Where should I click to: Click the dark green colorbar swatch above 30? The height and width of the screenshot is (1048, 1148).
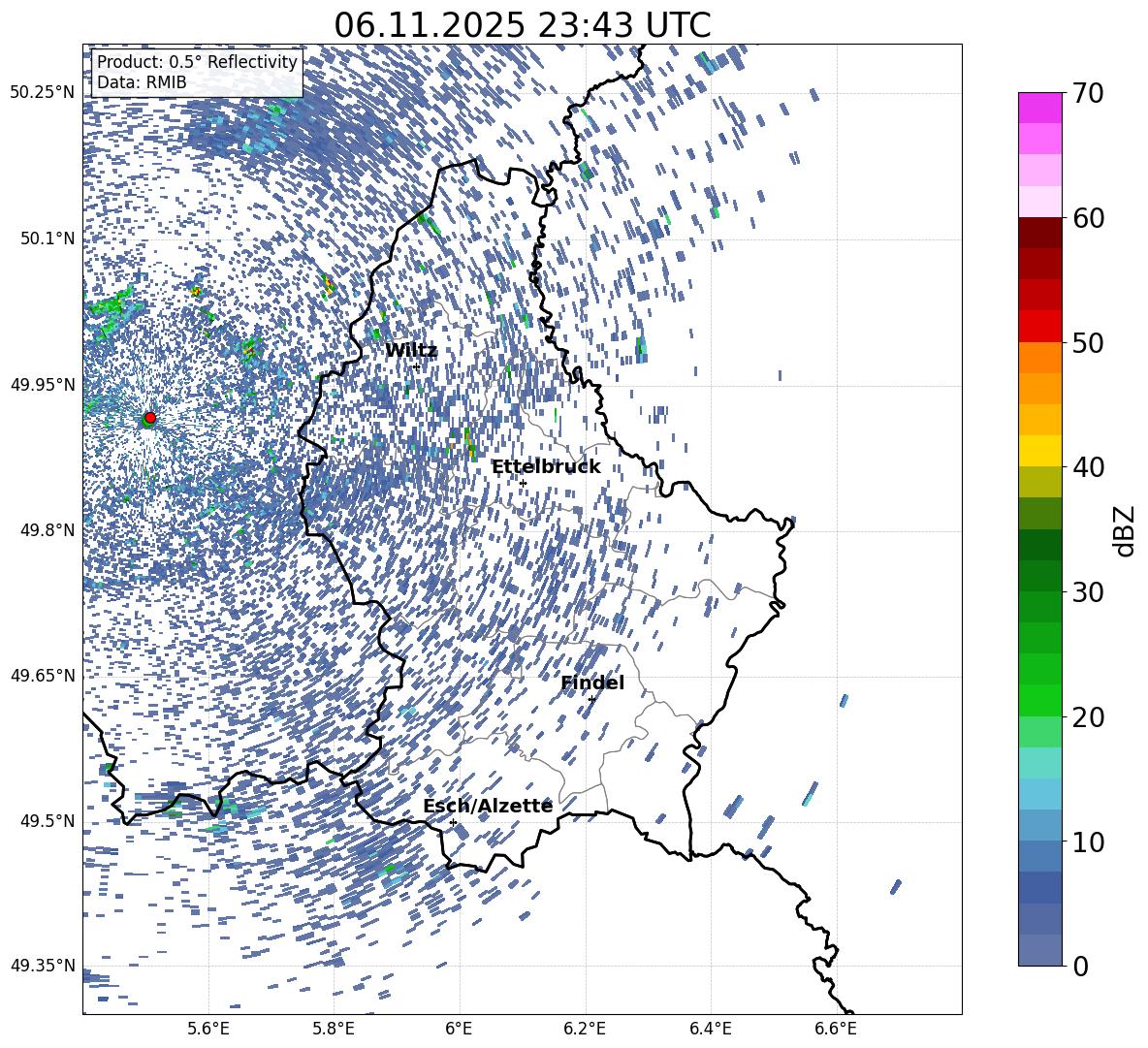[x=1039, y=576]
